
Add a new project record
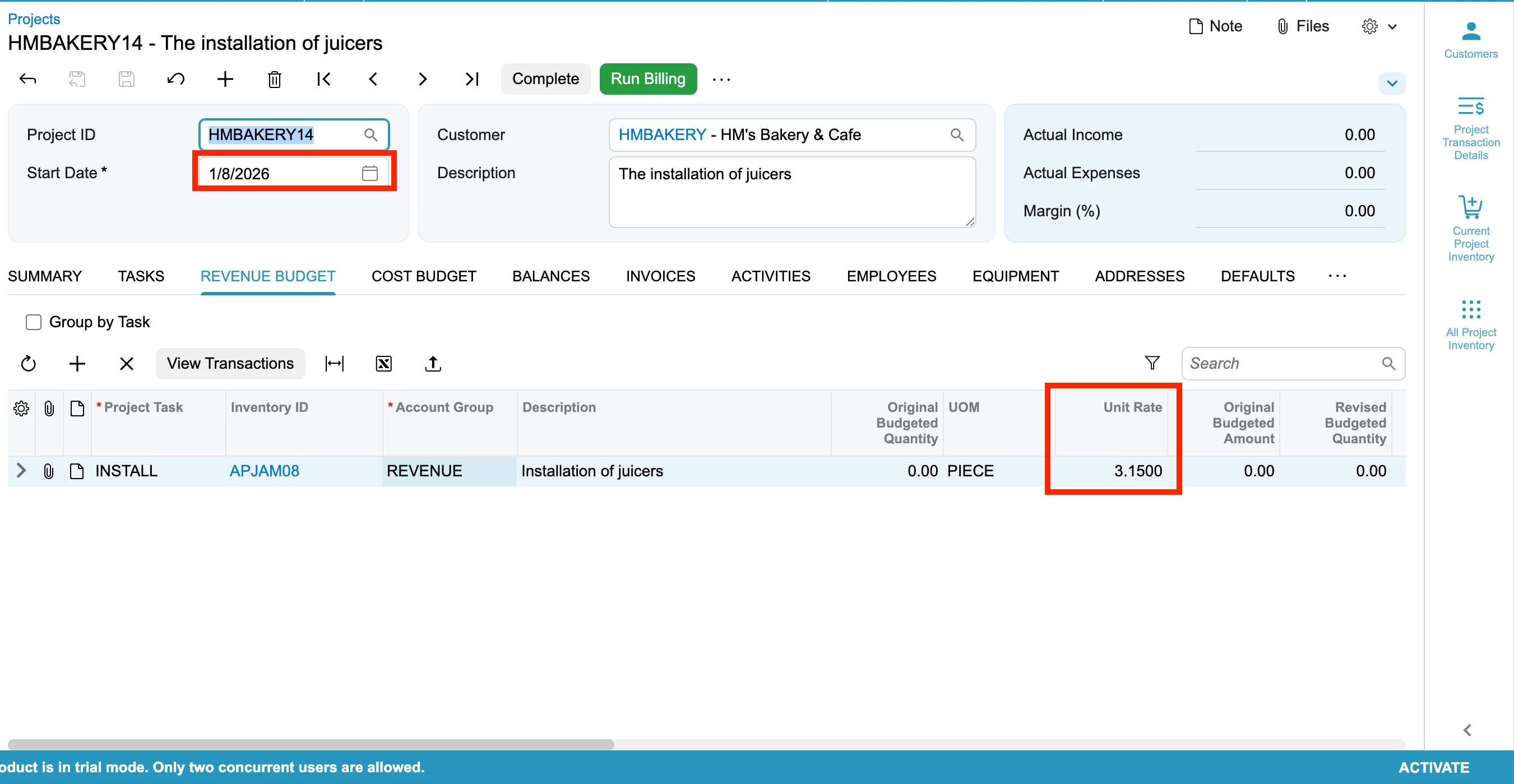click(x=225, y=79)
